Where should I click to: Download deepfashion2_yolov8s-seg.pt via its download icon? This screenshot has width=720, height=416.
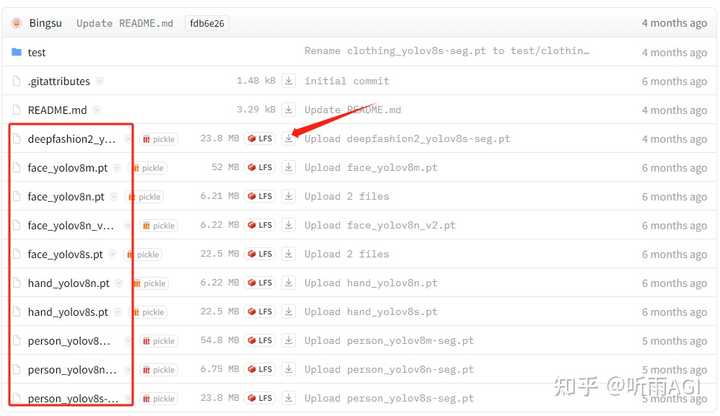[288, 138]
